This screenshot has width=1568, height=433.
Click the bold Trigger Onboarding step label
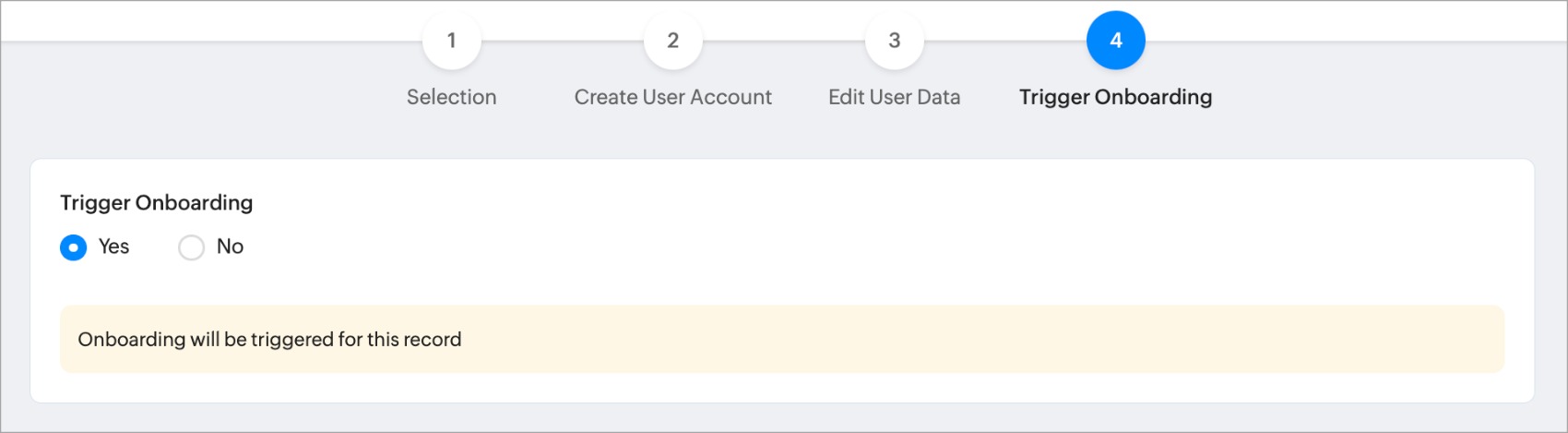[1115, 98]
